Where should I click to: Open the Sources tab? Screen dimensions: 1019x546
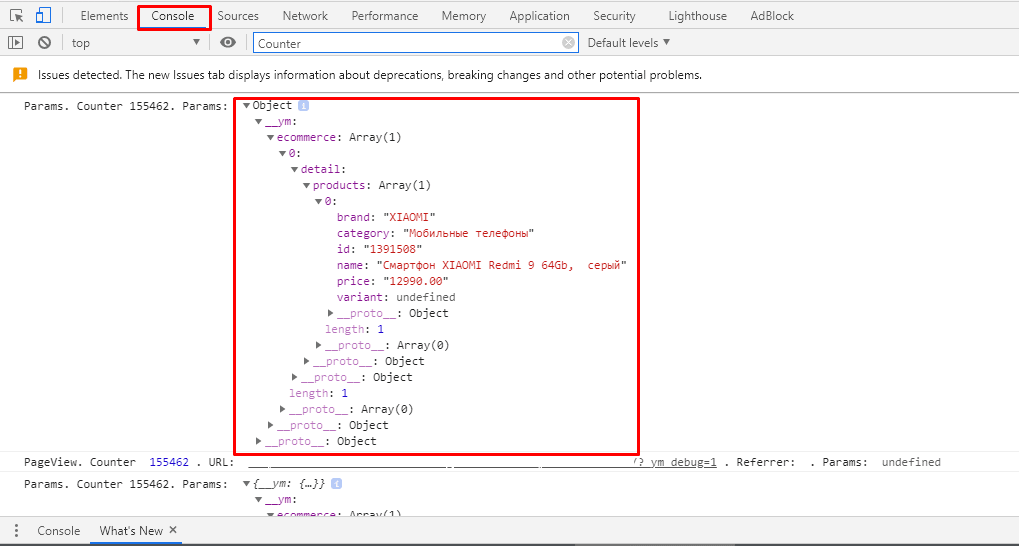point(238,16)
